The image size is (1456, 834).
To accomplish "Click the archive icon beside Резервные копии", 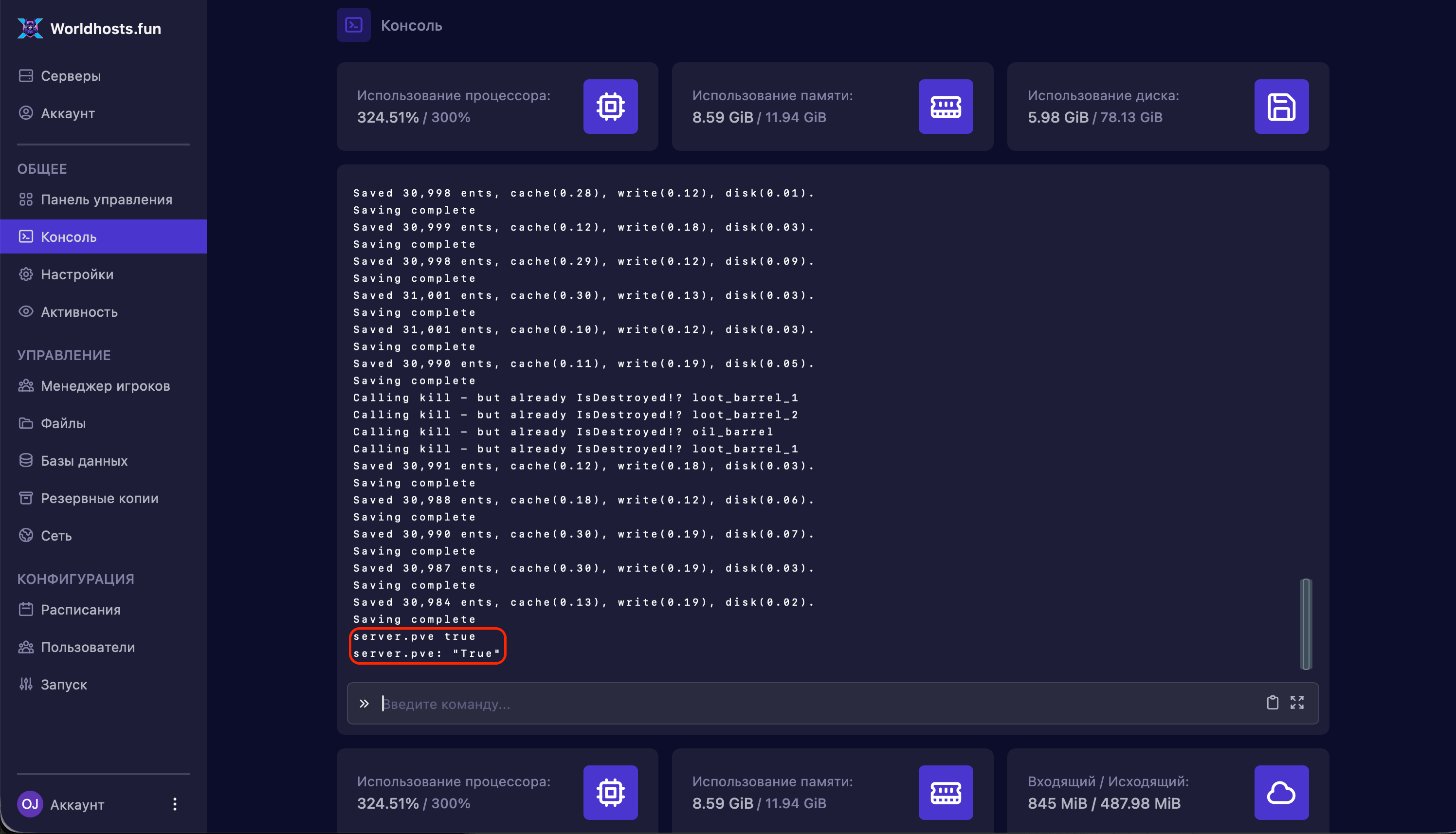I will click(26, 498).
